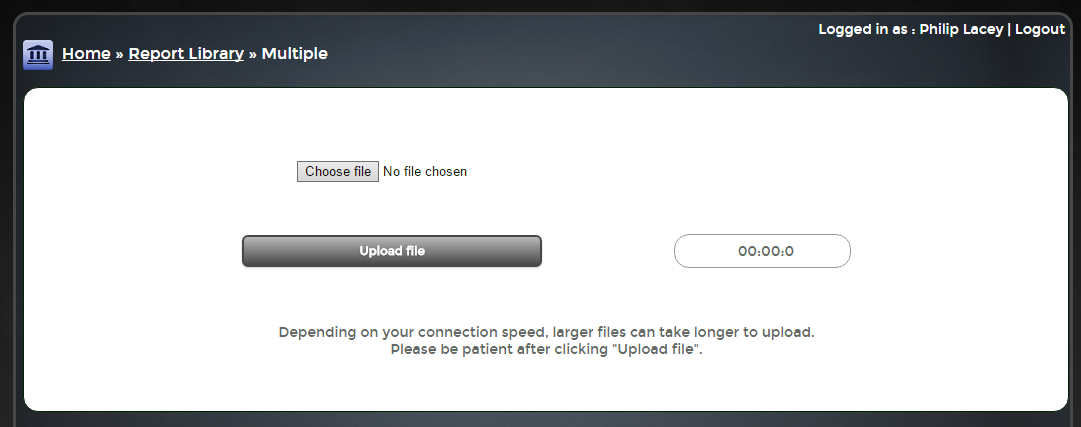Open the Report Library breadcrumb link
This screenshot has height=427, width=1081.
[186, 54]
